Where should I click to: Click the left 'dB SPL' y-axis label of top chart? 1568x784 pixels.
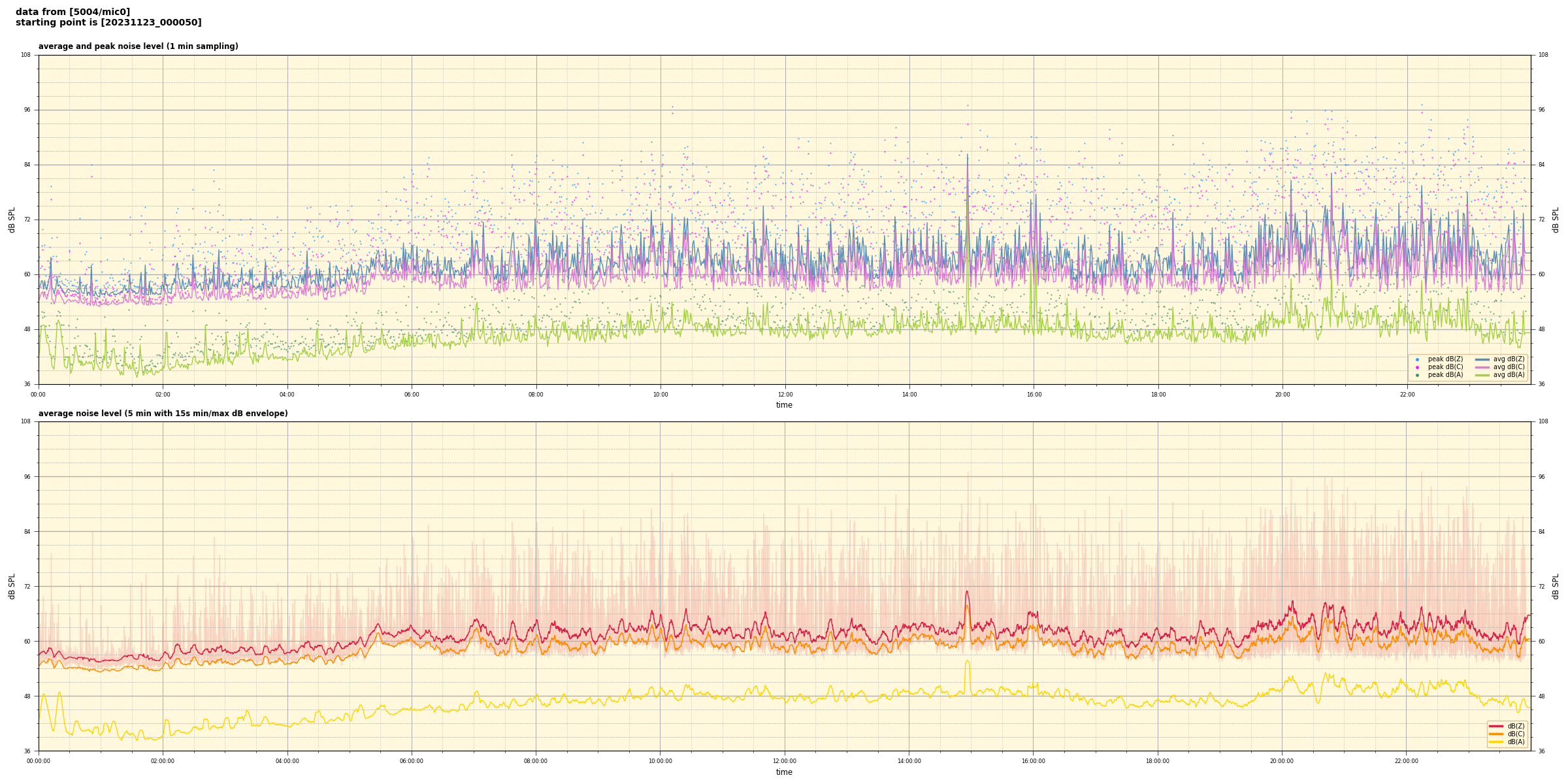[x=12, y=220]
